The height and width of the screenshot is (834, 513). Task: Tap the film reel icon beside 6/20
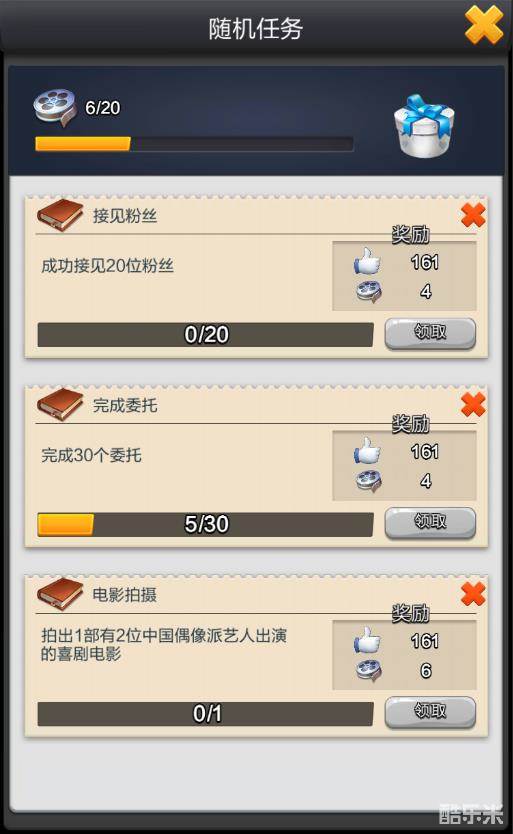[x=54, y=107]
